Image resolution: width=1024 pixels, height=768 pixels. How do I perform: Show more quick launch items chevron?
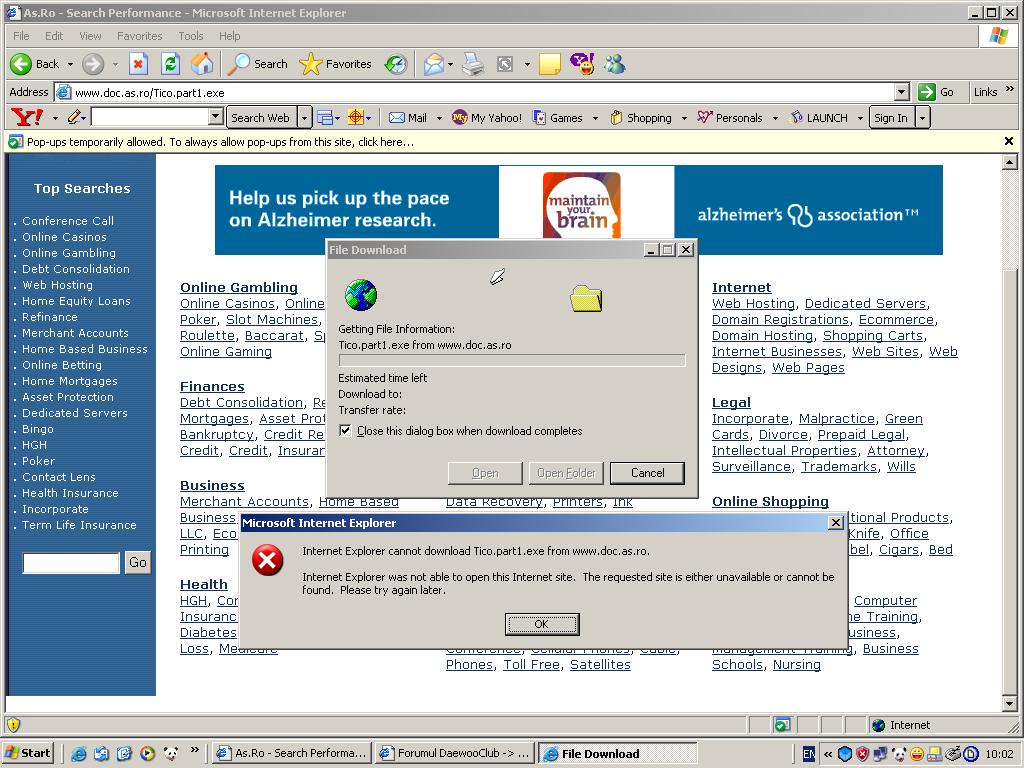[194, 750]
